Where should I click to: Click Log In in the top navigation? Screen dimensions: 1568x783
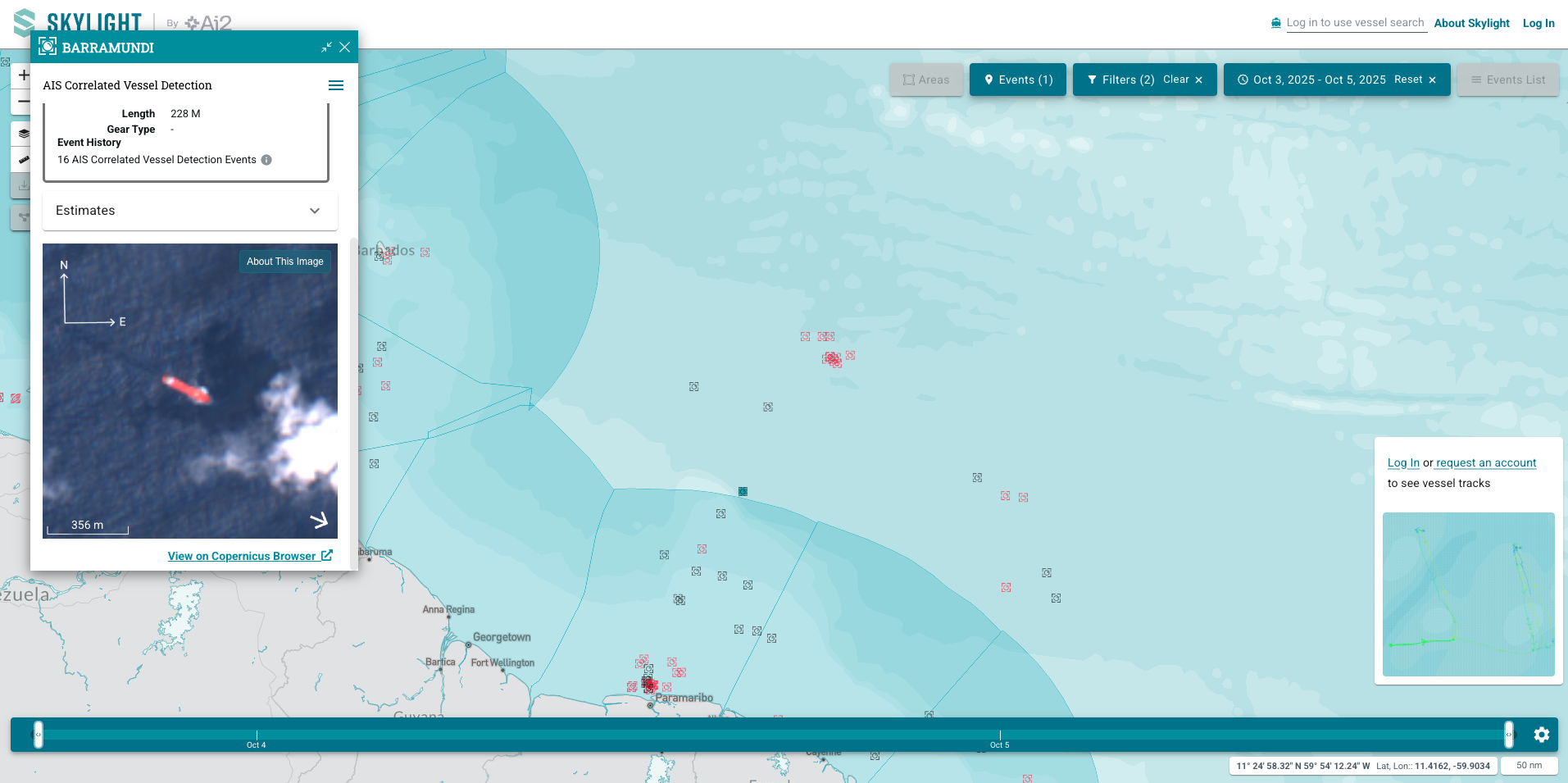(1538, 23)
